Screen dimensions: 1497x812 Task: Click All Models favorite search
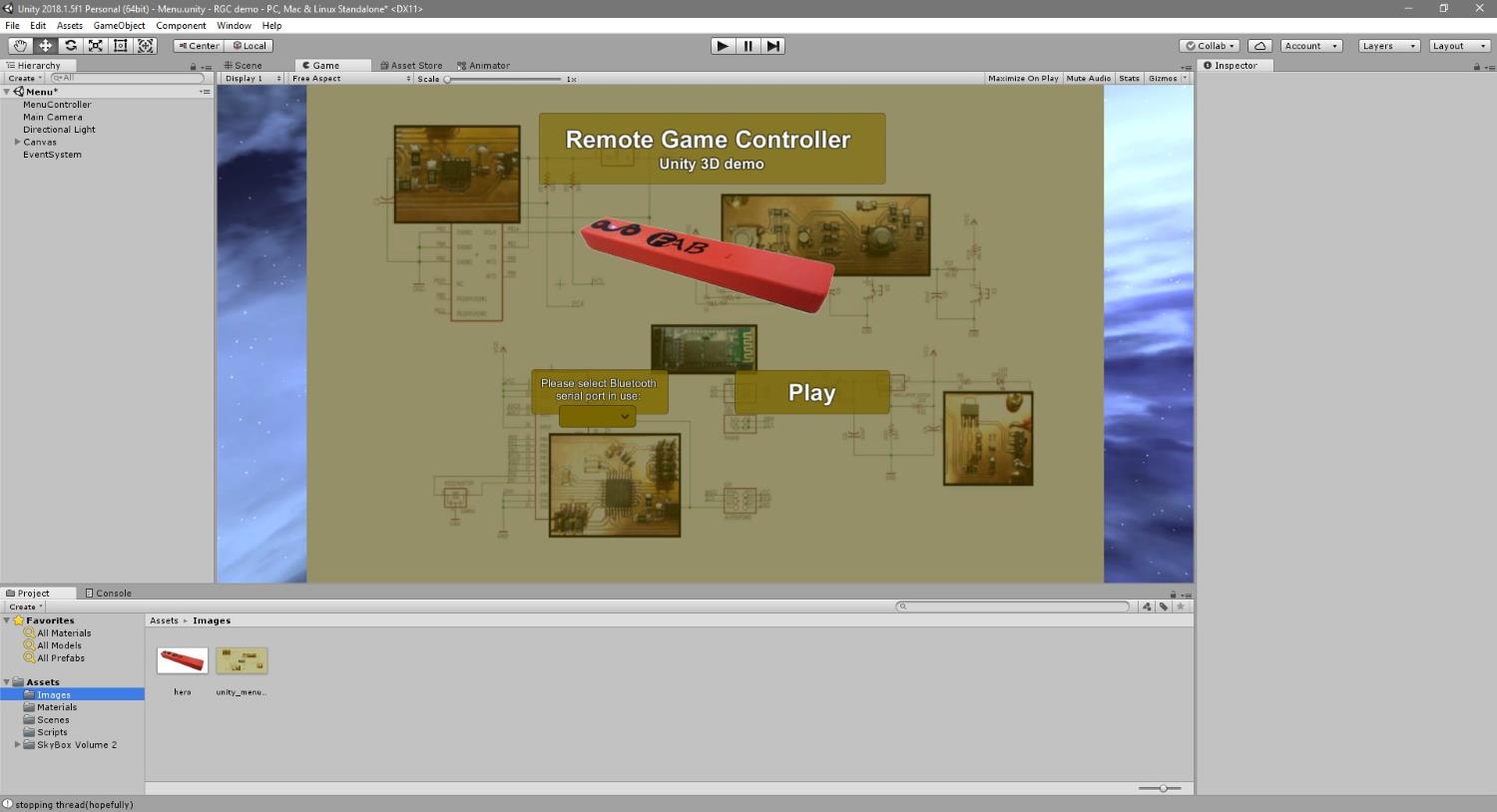(59, 645)
